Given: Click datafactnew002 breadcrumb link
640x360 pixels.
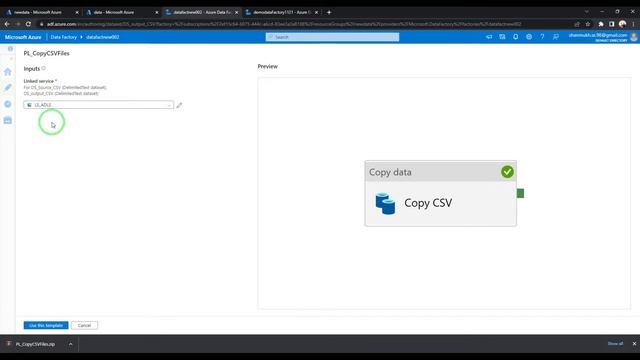Looking at the screenshot, I should [102, 37].
